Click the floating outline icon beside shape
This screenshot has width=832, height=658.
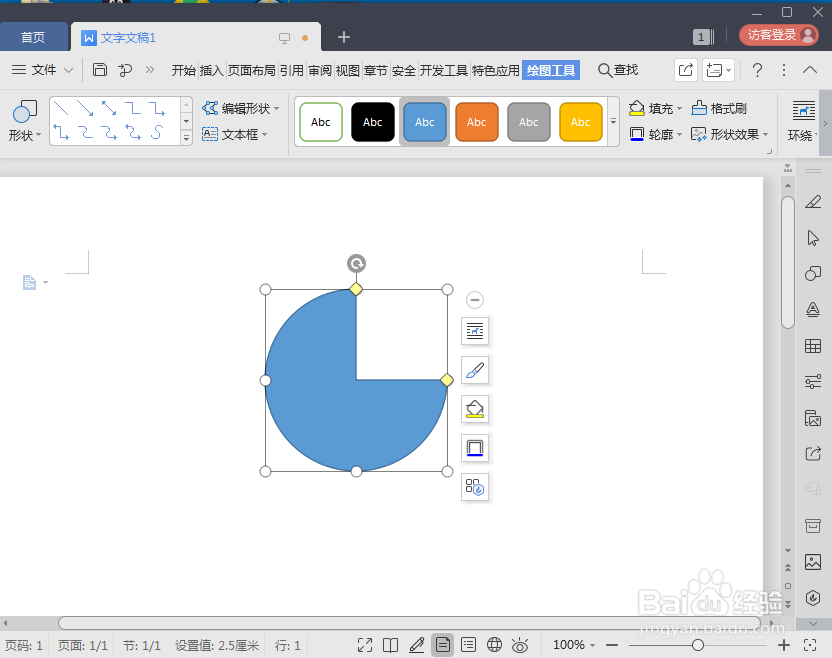[475, 448]
